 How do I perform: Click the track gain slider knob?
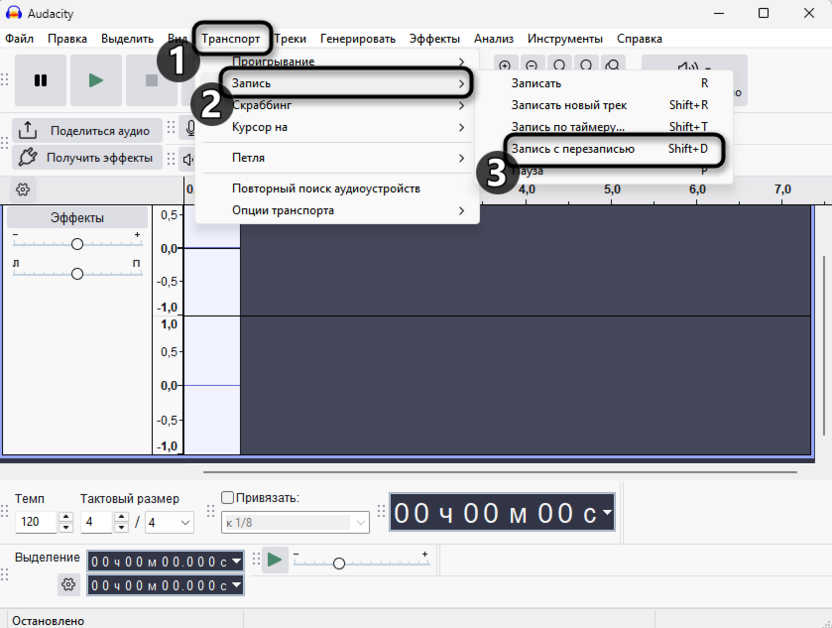[x=77, y=244]
